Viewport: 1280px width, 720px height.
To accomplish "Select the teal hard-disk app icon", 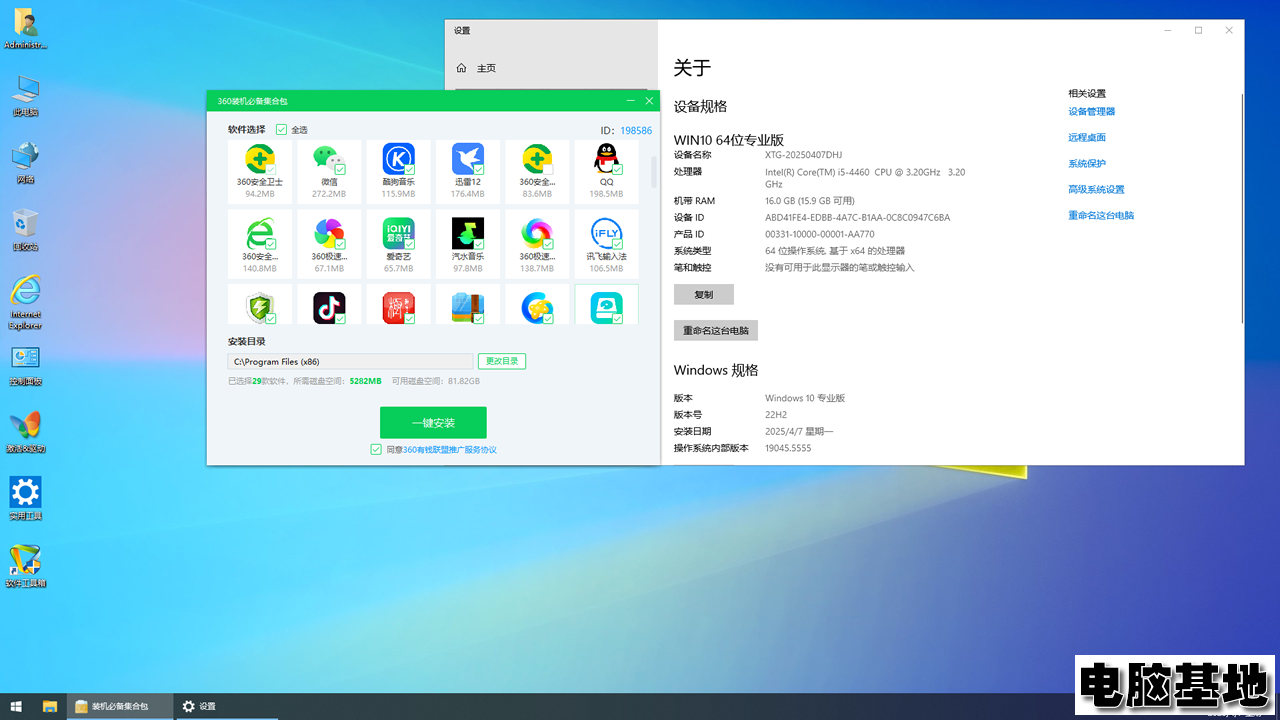I will tap(606, 307).
